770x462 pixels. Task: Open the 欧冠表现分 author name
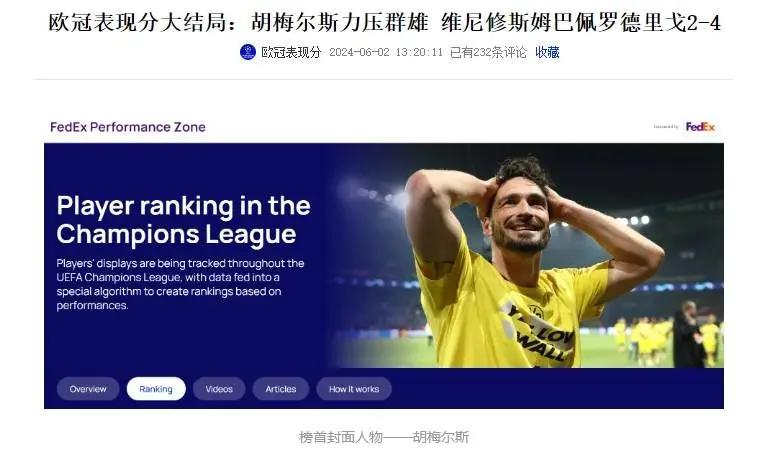coord(291,52)
